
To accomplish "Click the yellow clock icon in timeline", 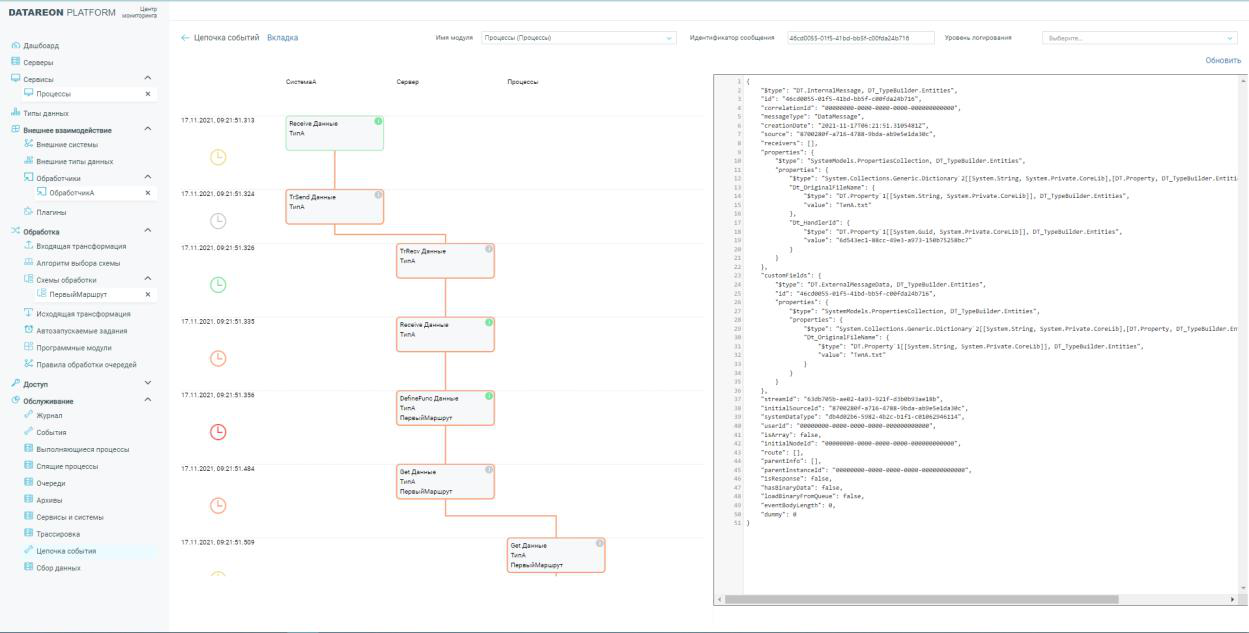I will (218, 157).
